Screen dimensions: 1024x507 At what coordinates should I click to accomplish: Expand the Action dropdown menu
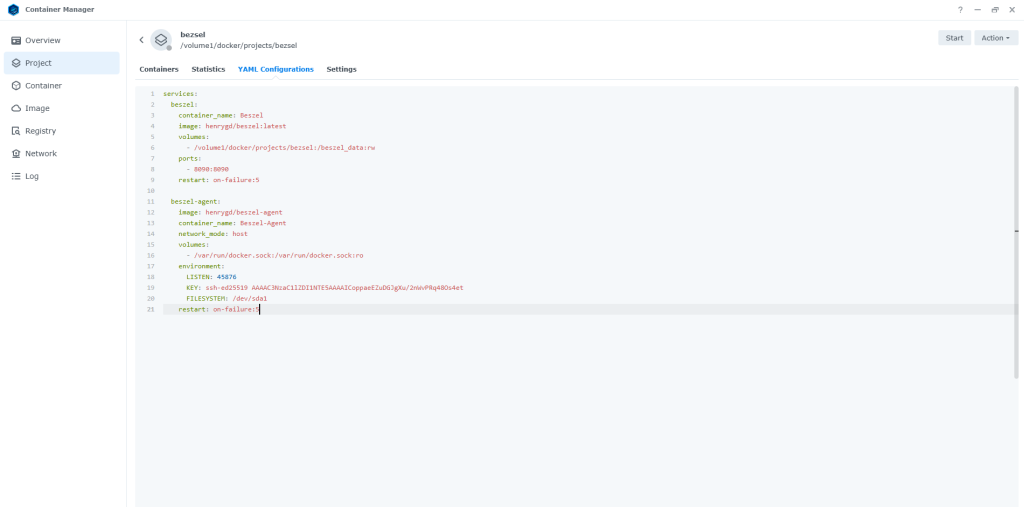point(995,38)
